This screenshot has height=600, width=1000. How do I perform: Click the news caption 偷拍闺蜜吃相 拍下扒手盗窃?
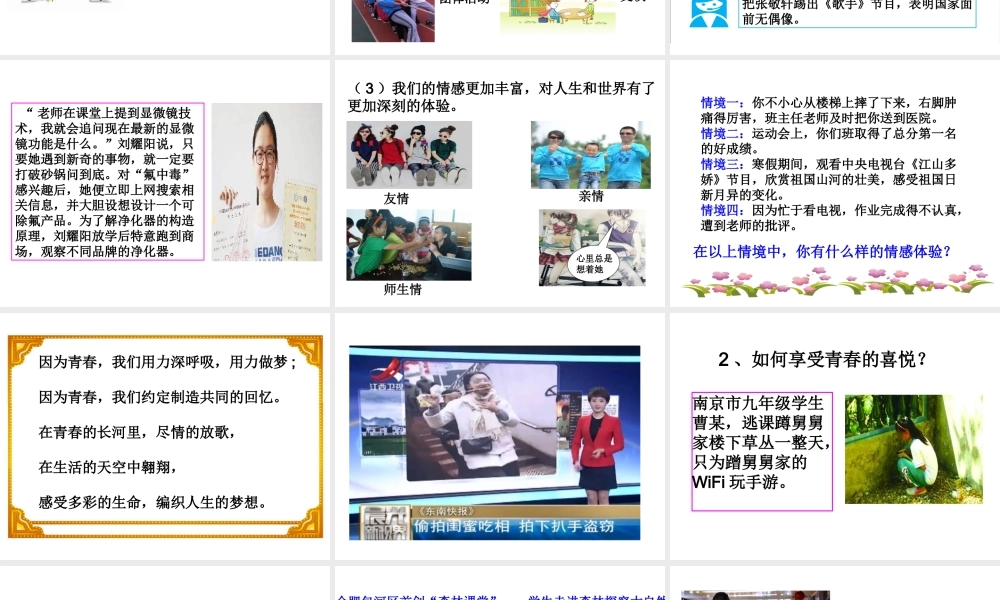[x=514, y=527]
